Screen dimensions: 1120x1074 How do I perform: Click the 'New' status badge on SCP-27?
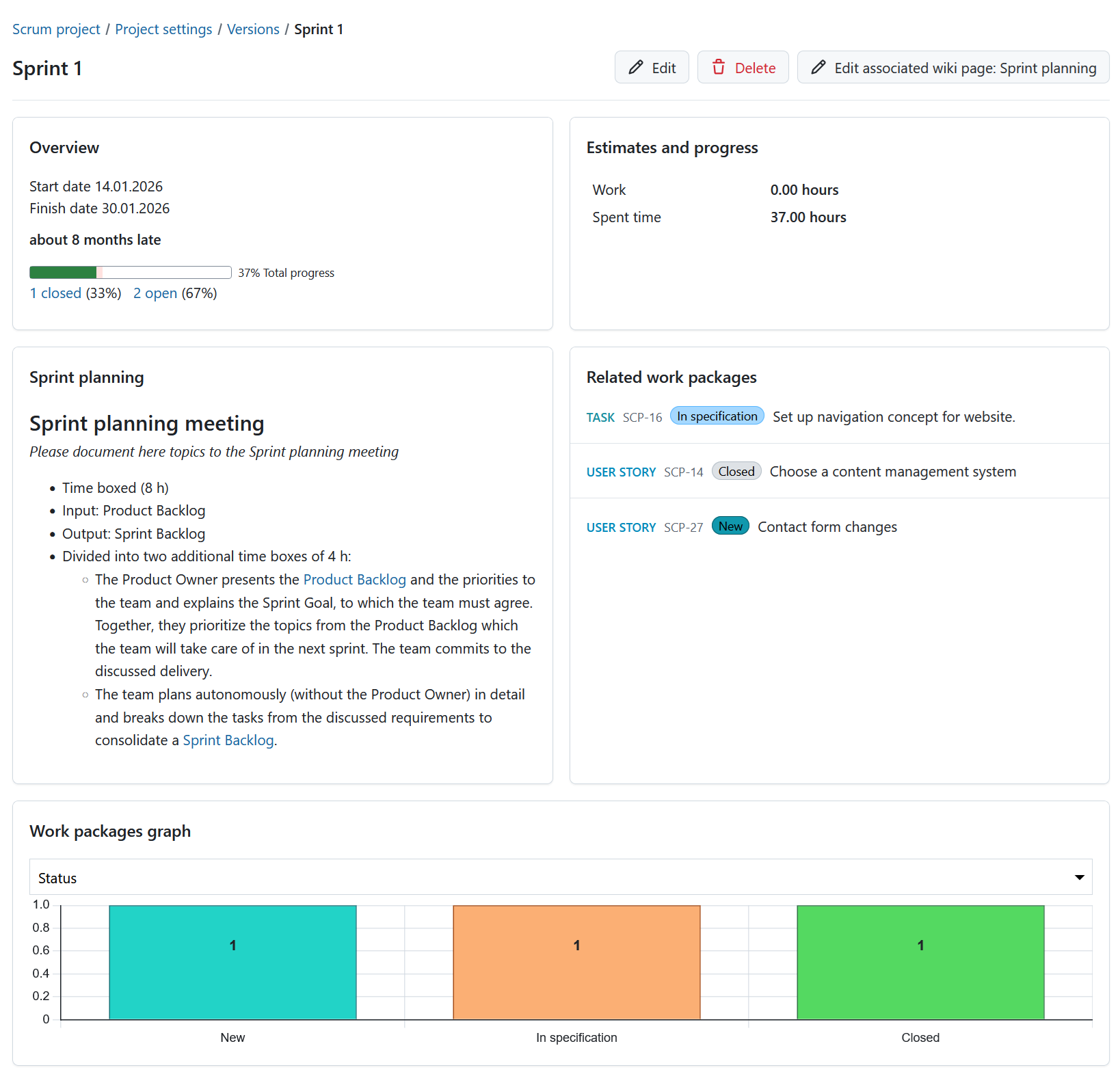[730, 526]
